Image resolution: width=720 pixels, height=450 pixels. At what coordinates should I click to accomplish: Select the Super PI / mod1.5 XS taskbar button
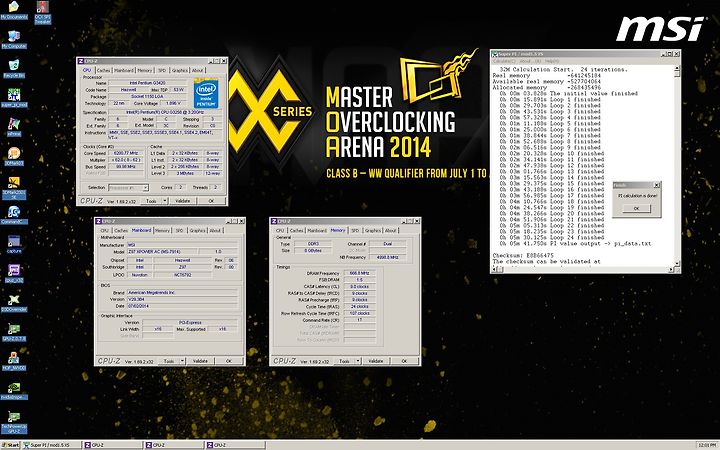pyautogui.click(x=51, y=445)
